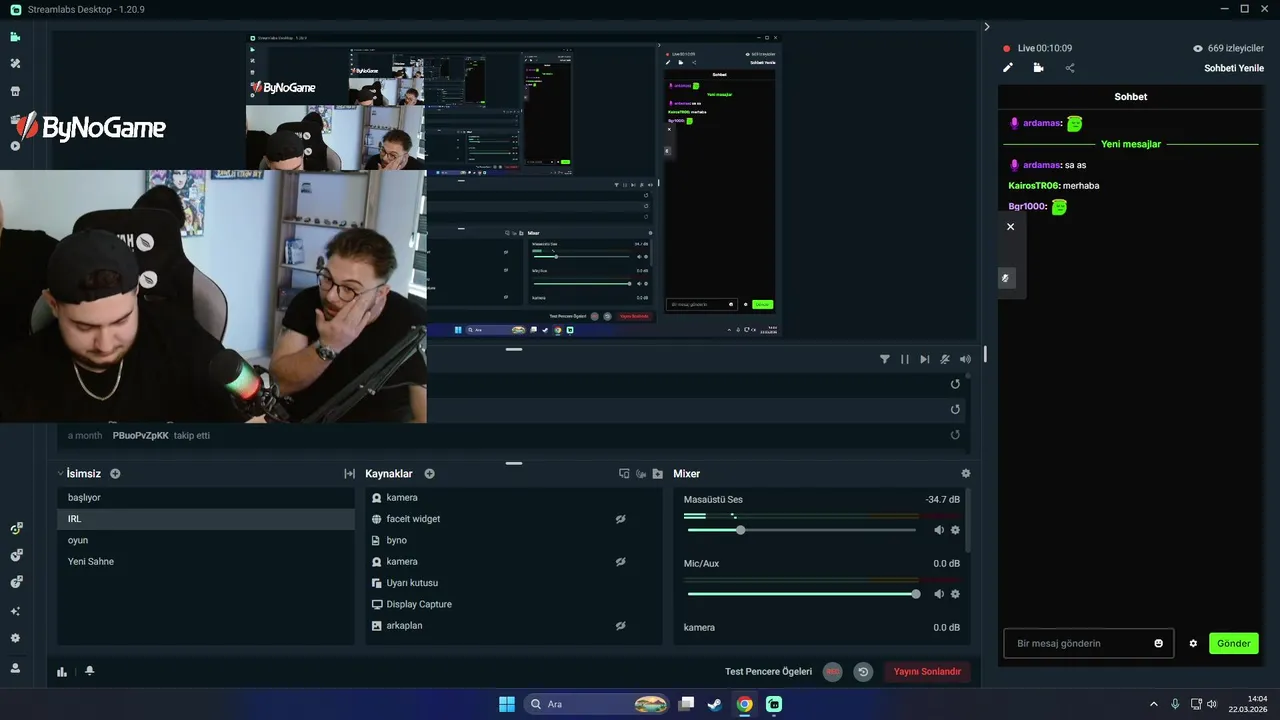Image resolution: width=1280 pixels, height=720 pixels.
Task: Open the emoji picker in chat input
Action: coord(1159,643)
